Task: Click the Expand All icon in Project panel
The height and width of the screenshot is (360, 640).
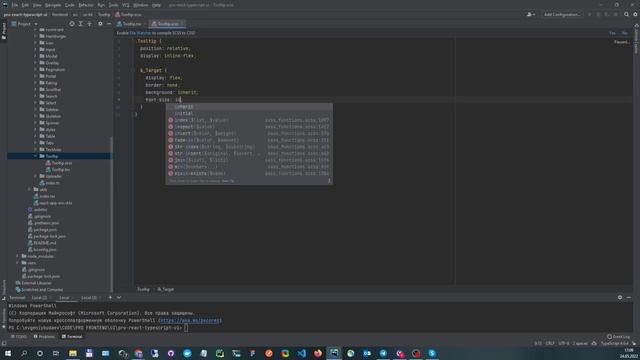Action: click(x=81, y=24)
